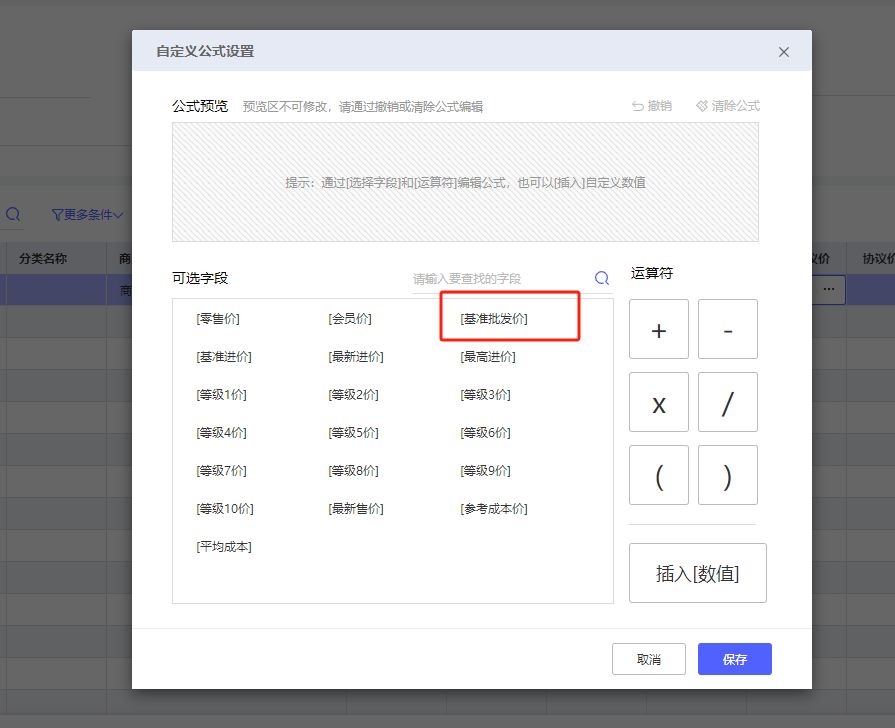895x728 pixels.
Task: Choose the [会员价] field
Action: [x=350, y=319]
